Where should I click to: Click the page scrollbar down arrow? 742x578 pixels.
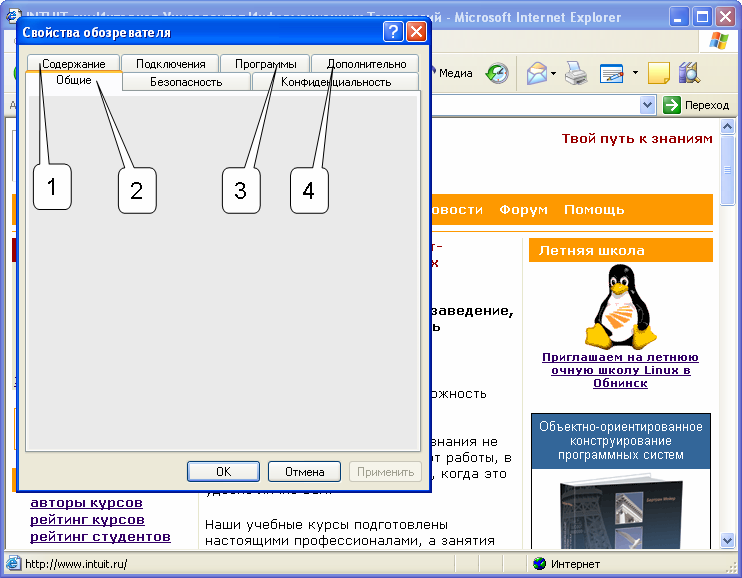(x=727, y=540)
